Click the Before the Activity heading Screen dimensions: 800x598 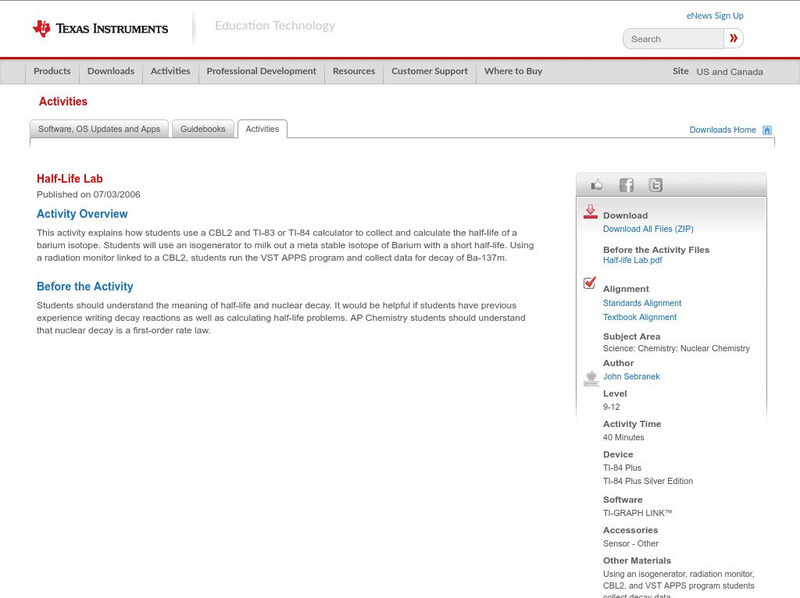click(x=85, y=286)
